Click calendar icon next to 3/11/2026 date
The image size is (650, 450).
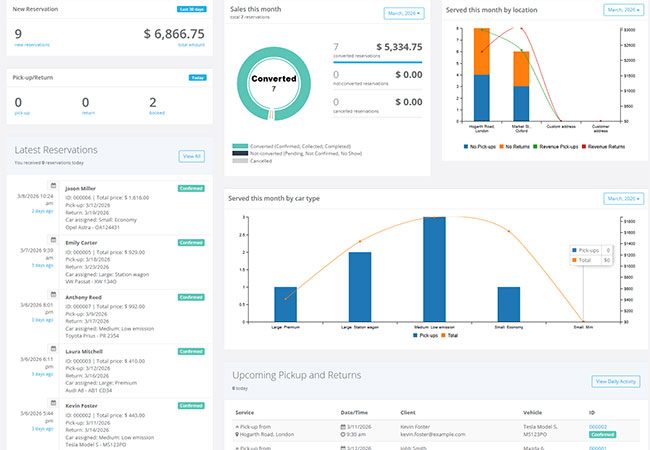coord(343,427)
